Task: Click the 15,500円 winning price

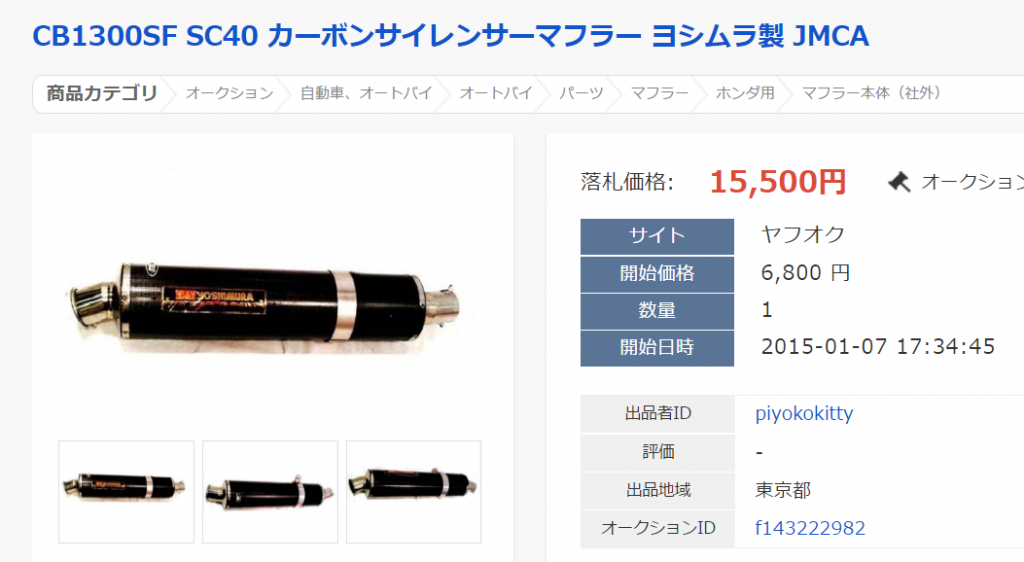Action: tap(778, 181)
